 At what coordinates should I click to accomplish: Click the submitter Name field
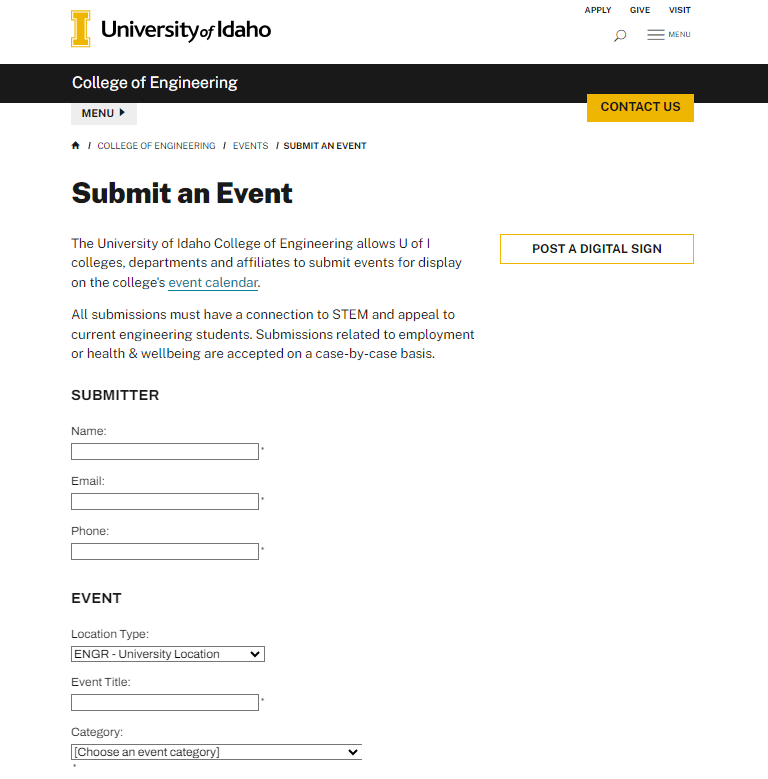(165, 452)
